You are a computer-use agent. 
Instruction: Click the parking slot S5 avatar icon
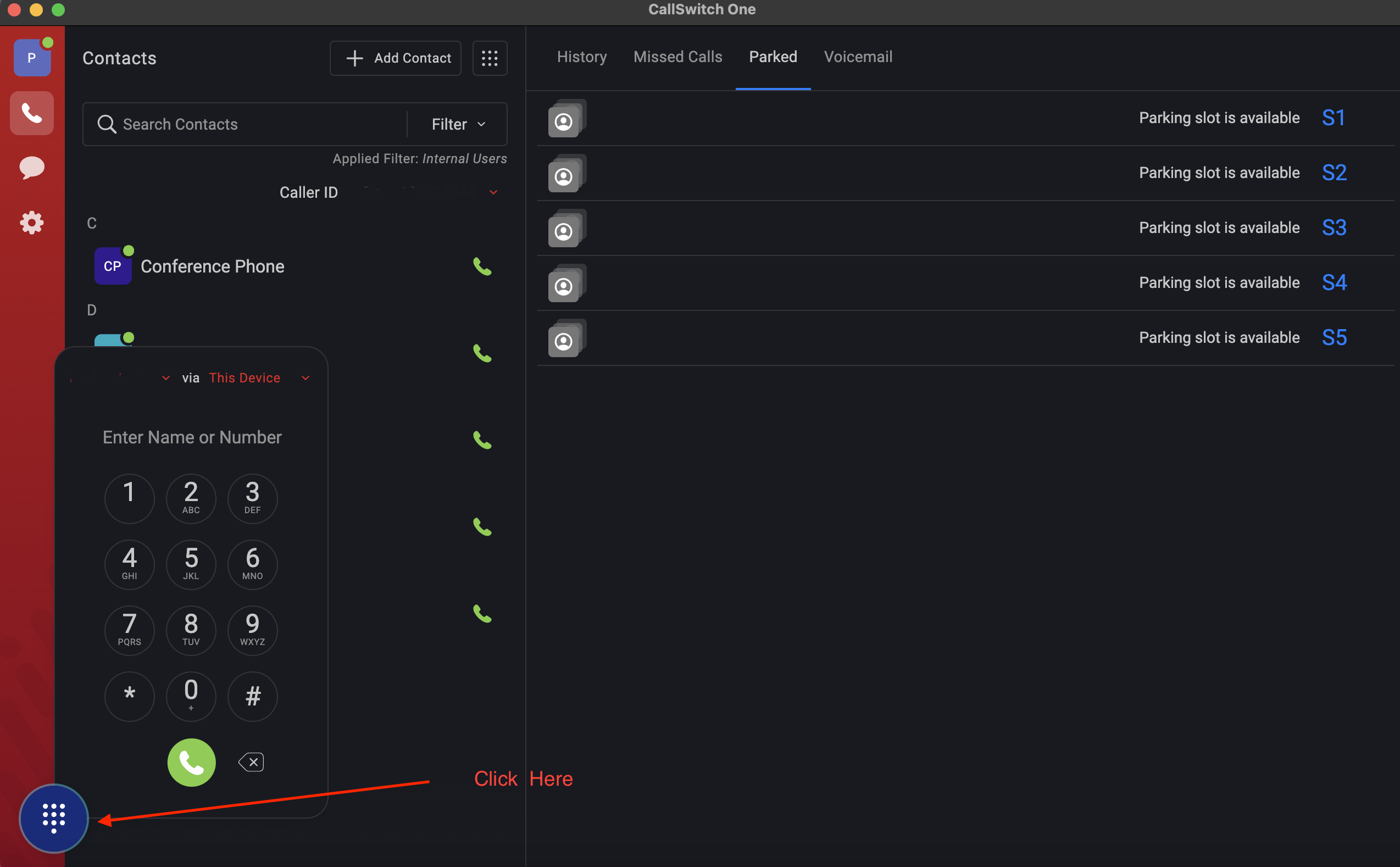(567, 338)
